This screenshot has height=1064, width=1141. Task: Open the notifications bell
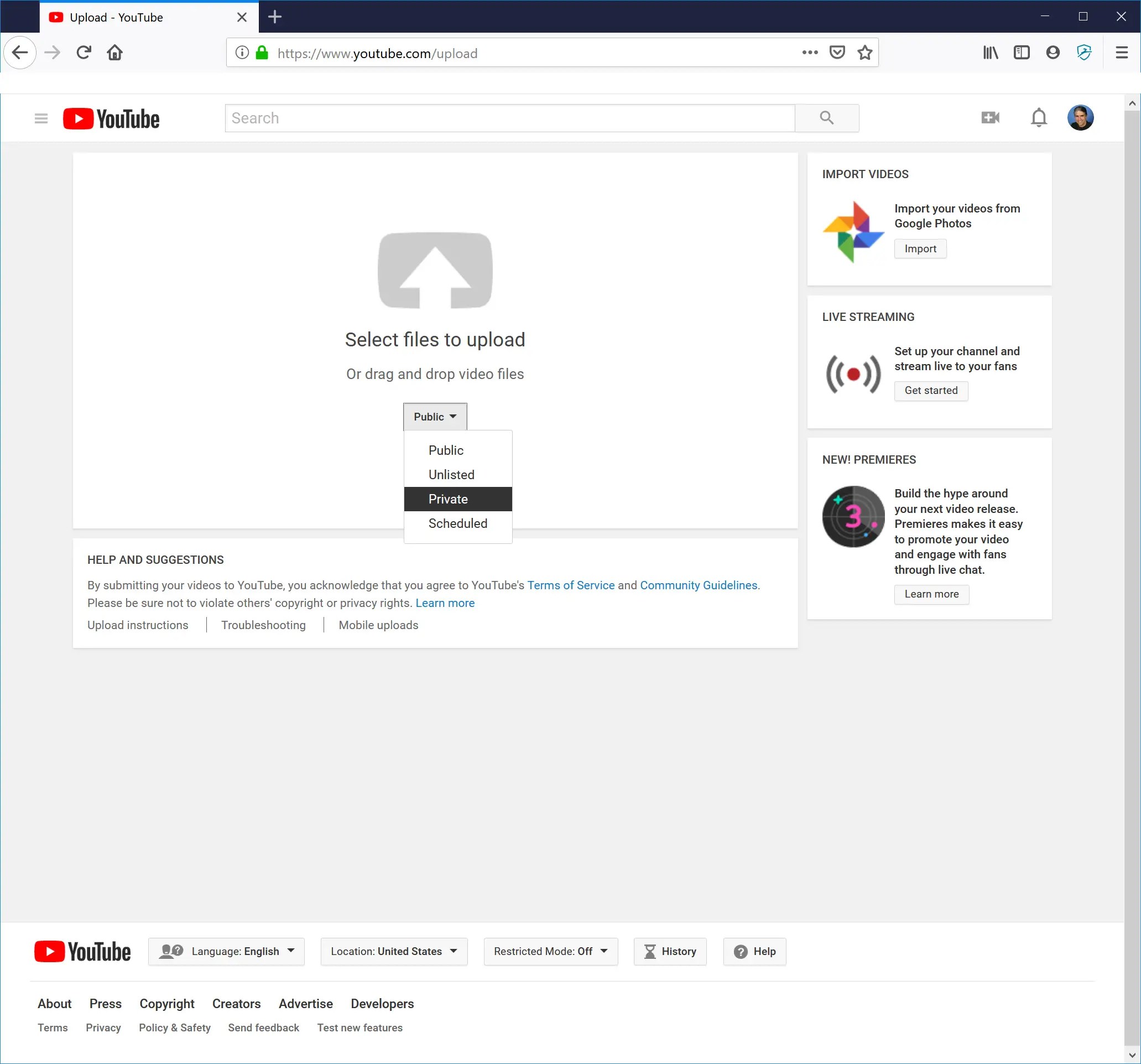(x=1038, y=118)
